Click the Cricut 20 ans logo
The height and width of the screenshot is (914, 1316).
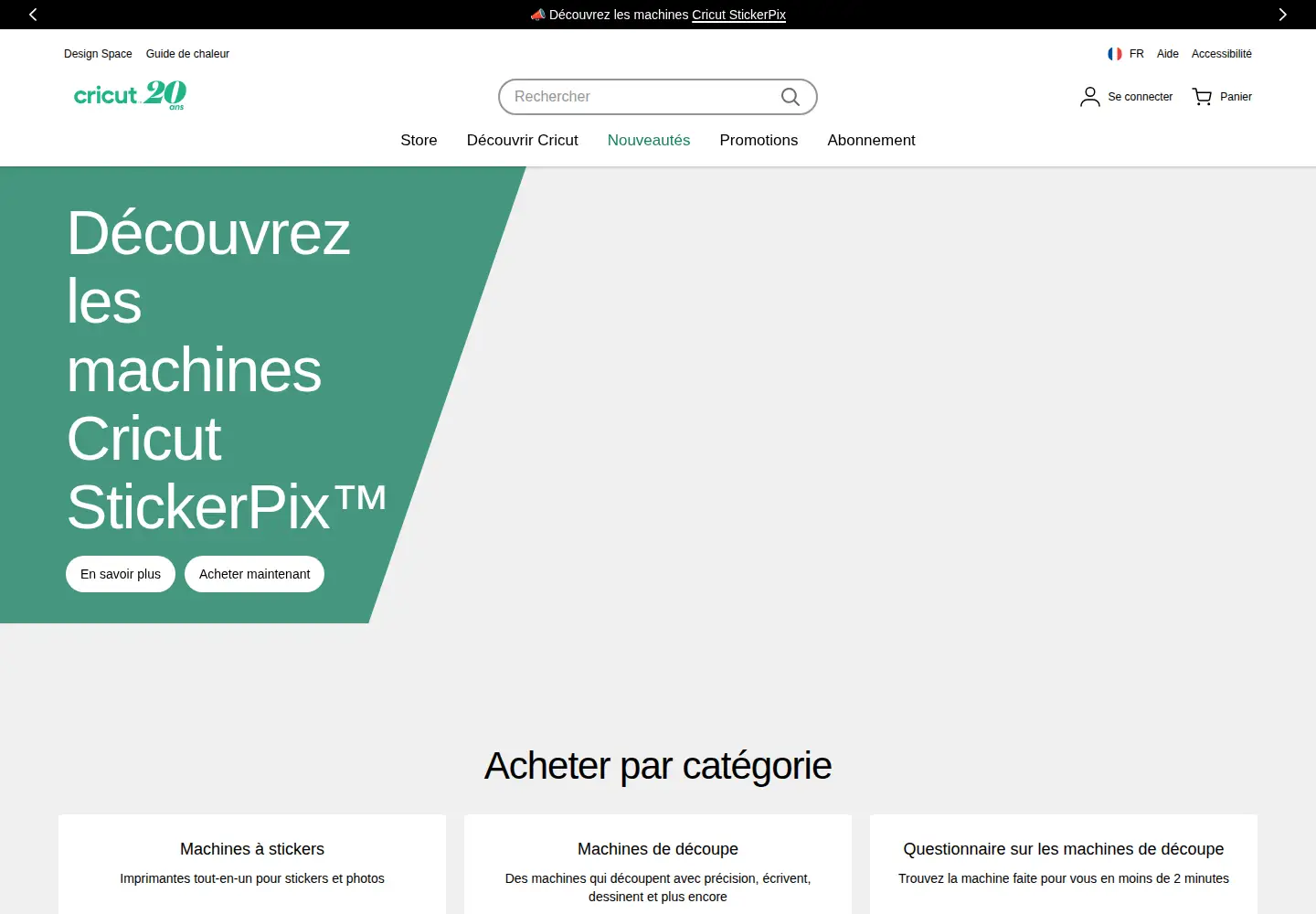point(130,95)
